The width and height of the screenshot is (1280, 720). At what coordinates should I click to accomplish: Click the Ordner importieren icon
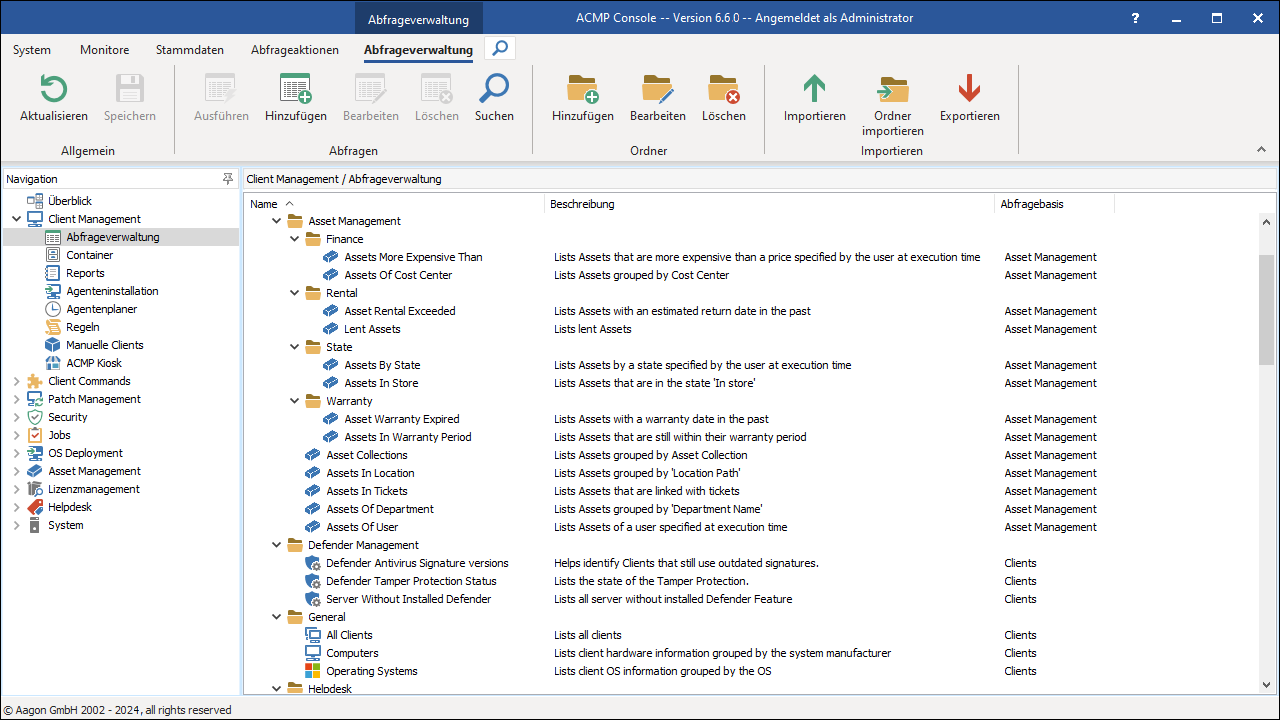pos(892,90)
